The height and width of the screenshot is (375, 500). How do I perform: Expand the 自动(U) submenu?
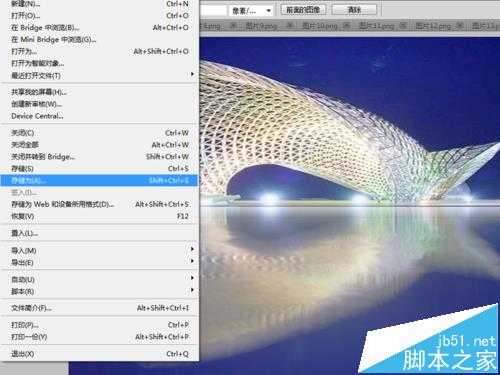tap(99, 279)
